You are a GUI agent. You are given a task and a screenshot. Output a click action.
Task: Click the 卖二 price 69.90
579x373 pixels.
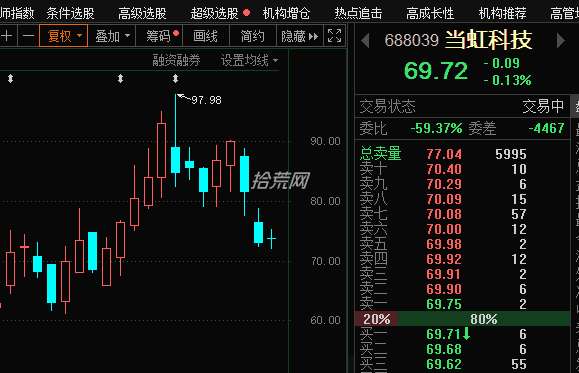click(x=444, y=289)
